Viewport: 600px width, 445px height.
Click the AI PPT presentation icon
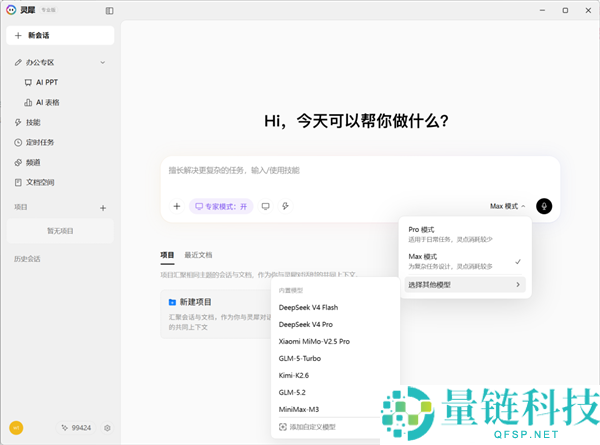pyautogui.click(x=28, y=83)
